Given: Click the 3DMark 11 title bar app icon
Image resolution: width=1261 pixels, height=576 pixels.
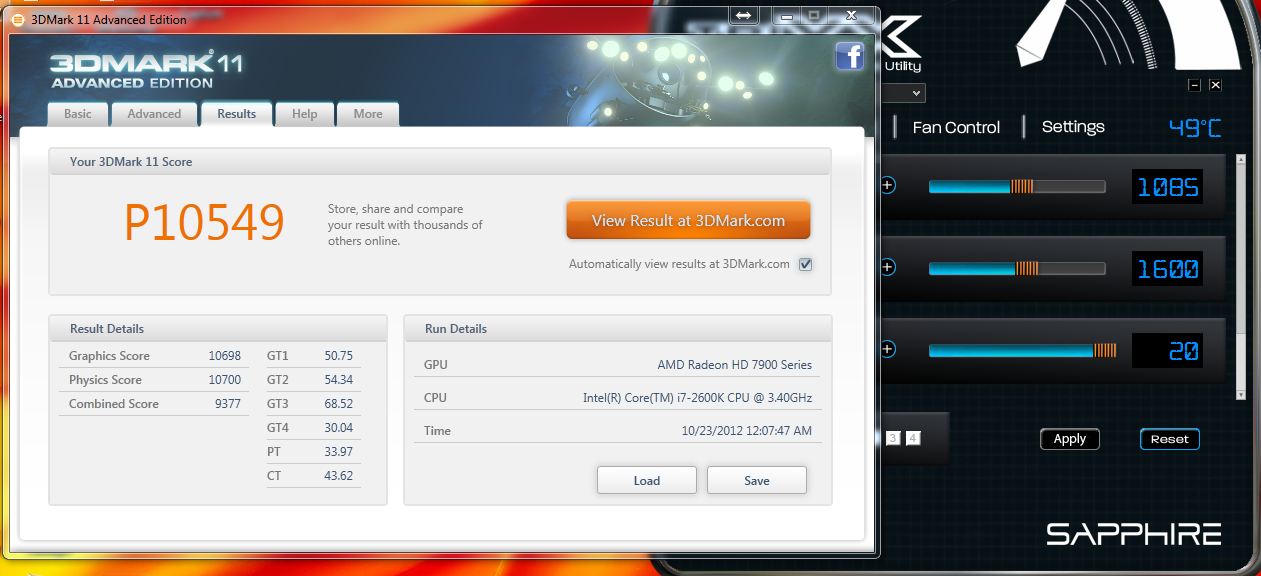Looking at the screenshot, I should tap(18, 19).
